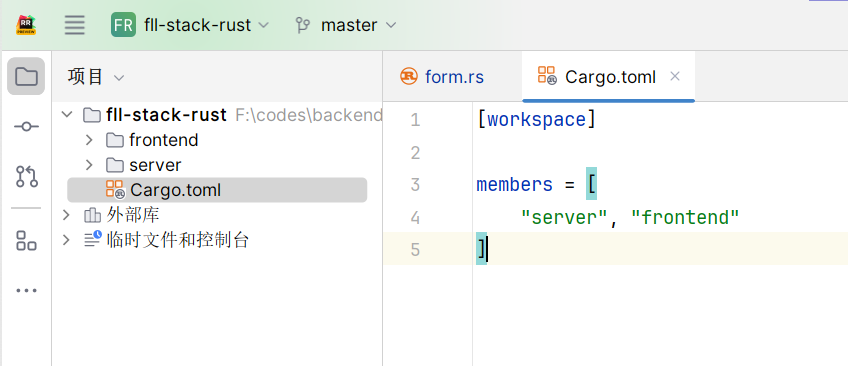Open the Structure tool window icon
Viewport: 848px width, 366px height.
[26, 241]
